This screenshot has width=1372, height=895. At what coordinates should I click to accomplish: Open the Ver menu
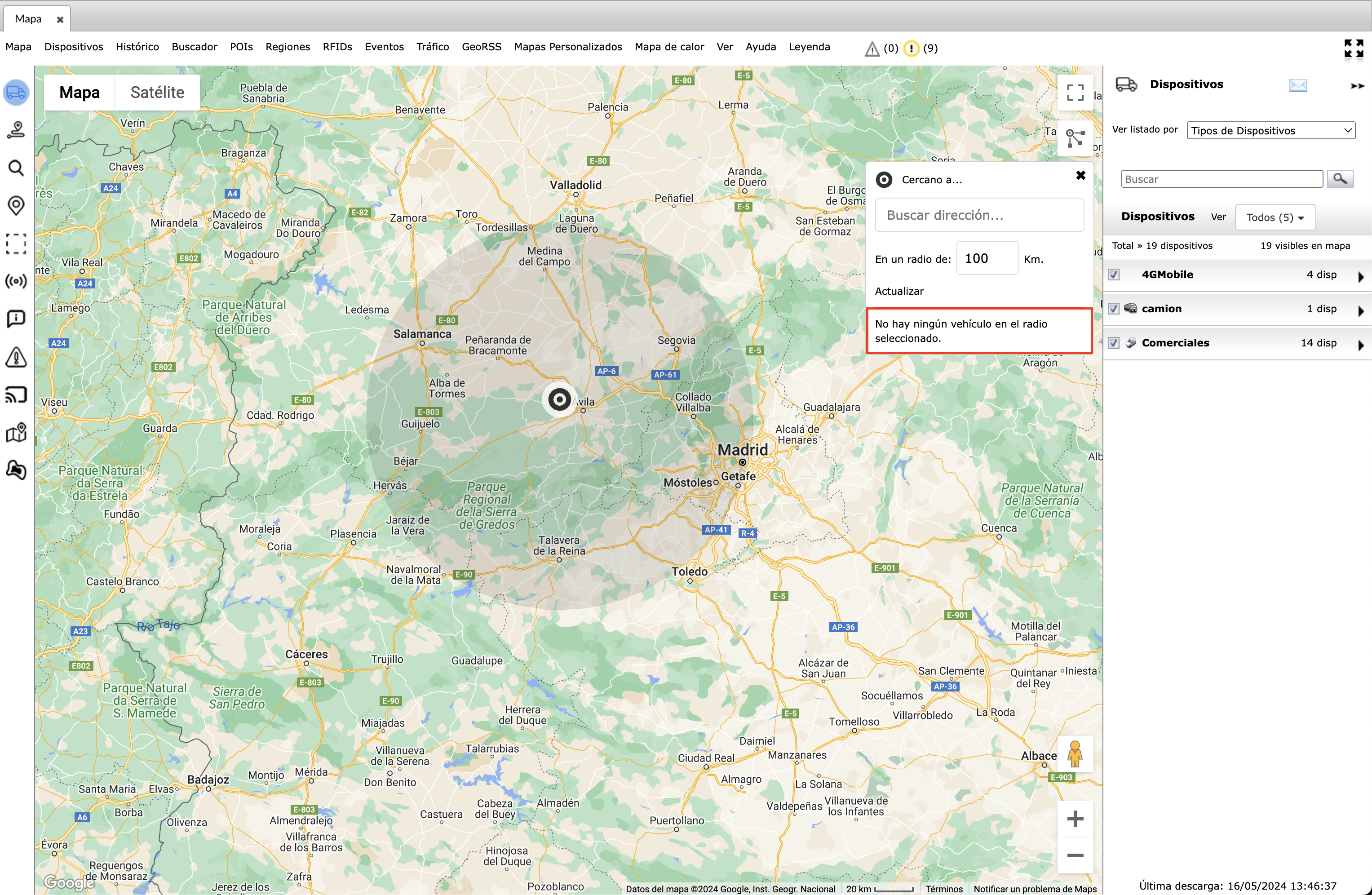pos(725,47)
